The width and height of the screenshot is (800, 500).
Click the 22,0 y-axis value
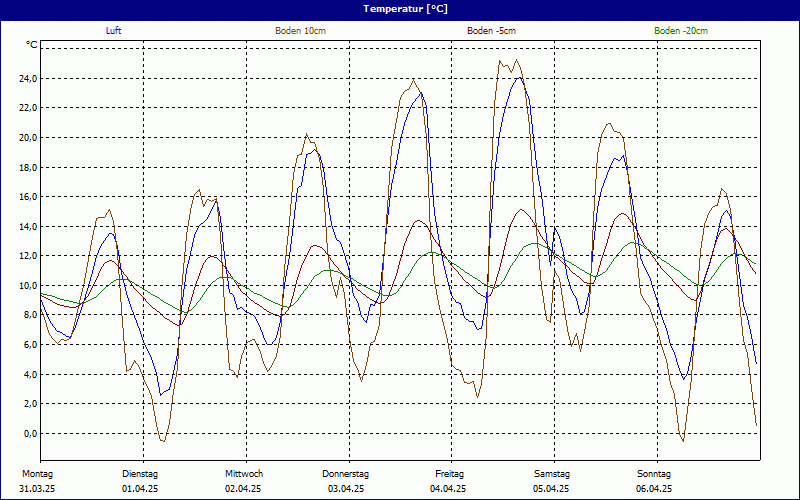(x=29, y=108)
